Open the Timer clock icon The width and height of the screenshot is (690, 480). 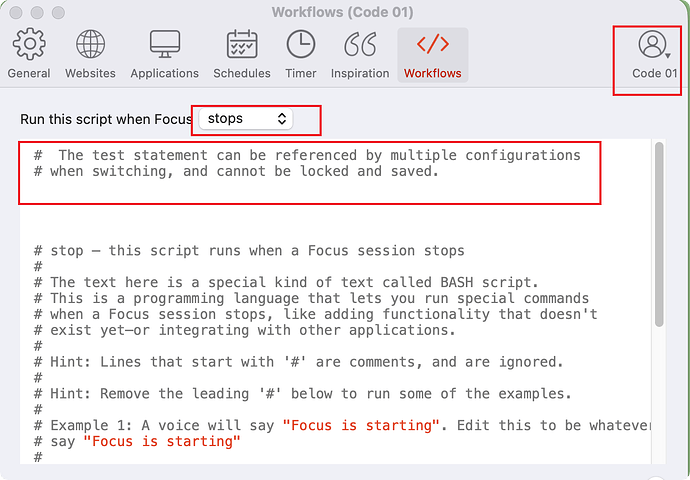pos(301,44)
